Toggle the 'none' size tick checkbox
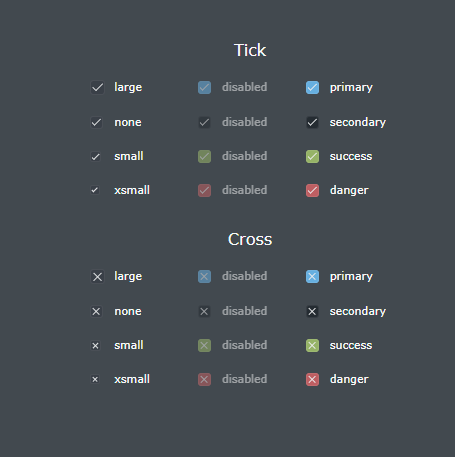Viewport: 455px width, 457px height. [97, 122]
